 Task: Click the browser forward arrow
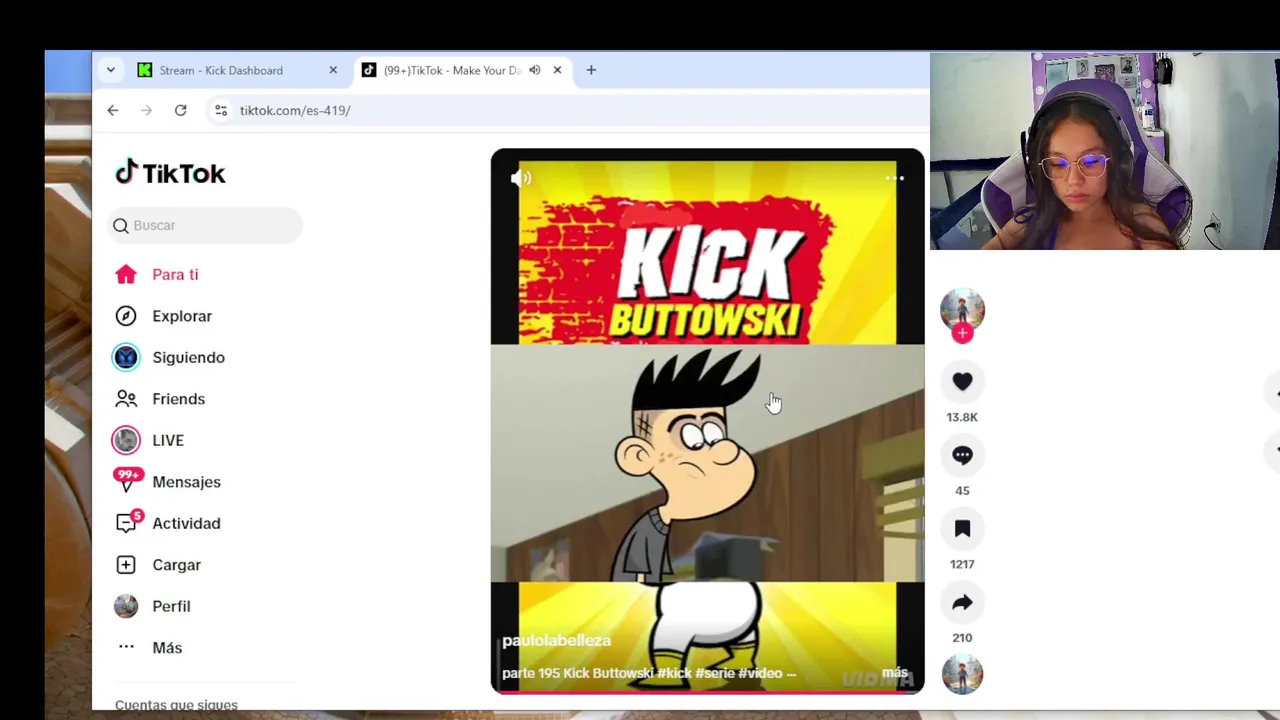coord(146,110)
